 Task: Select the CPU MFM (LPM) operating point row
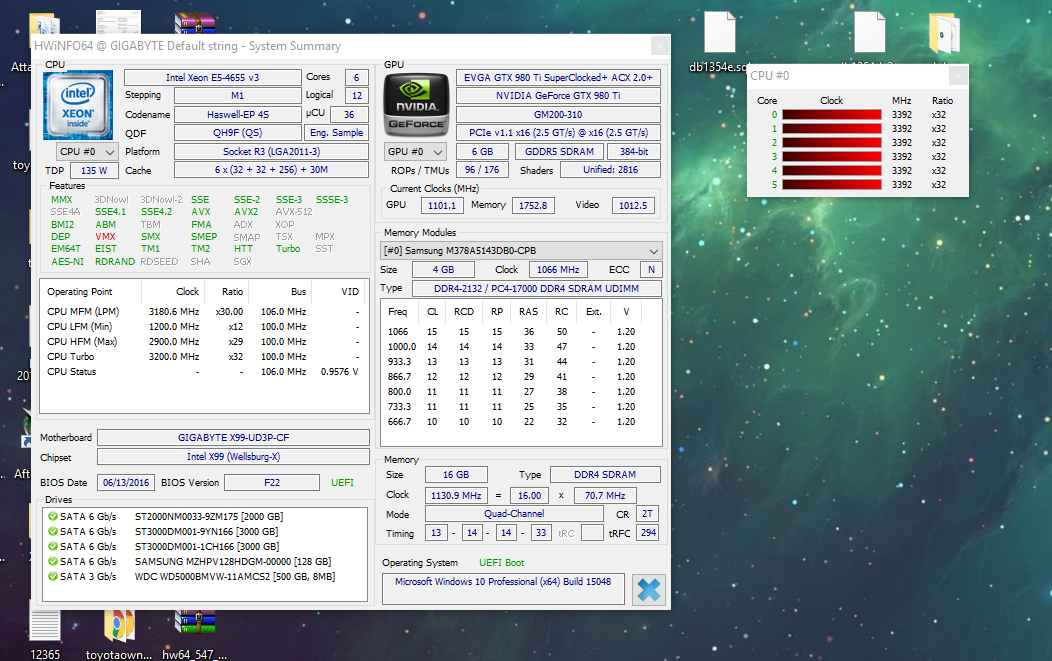click(204, 311)
